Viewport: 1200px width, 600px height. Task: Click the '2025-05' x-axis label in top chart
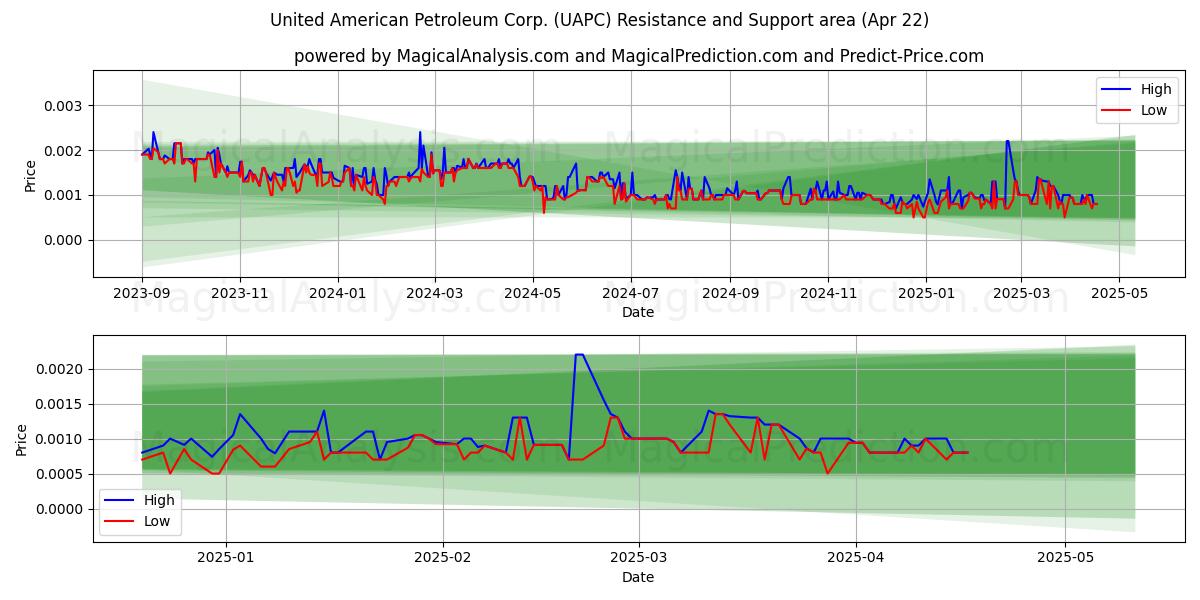point(1119,294)
